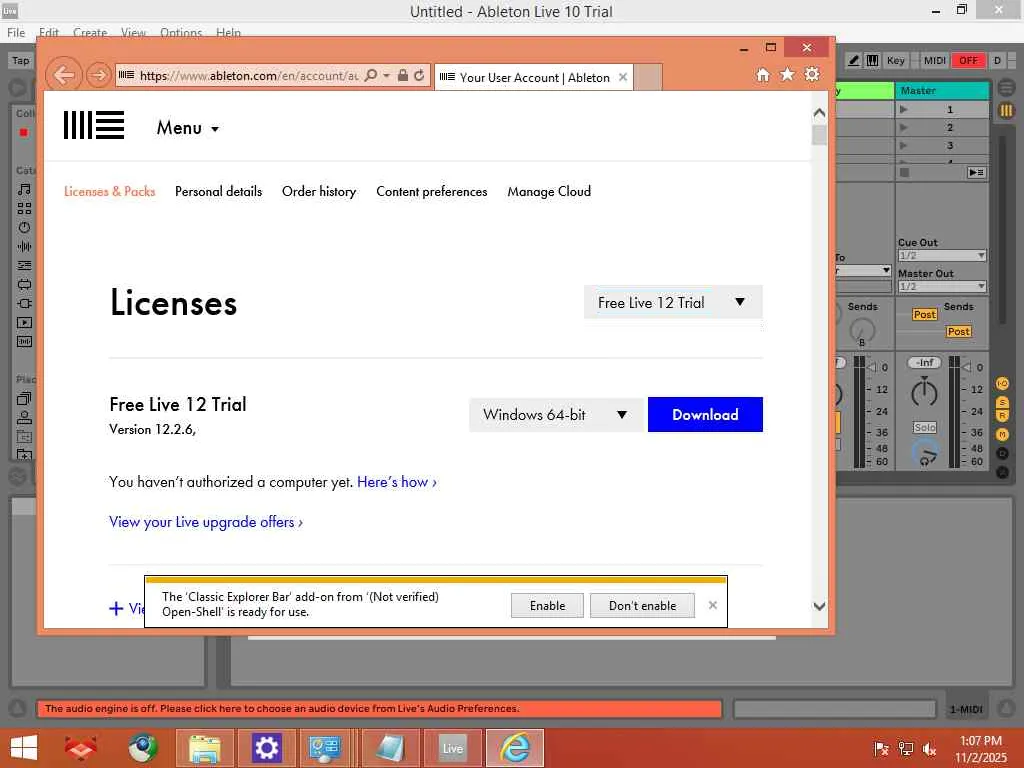Click the webpage scroll-up arrow
1024x768 pixels.
point(819,113)
